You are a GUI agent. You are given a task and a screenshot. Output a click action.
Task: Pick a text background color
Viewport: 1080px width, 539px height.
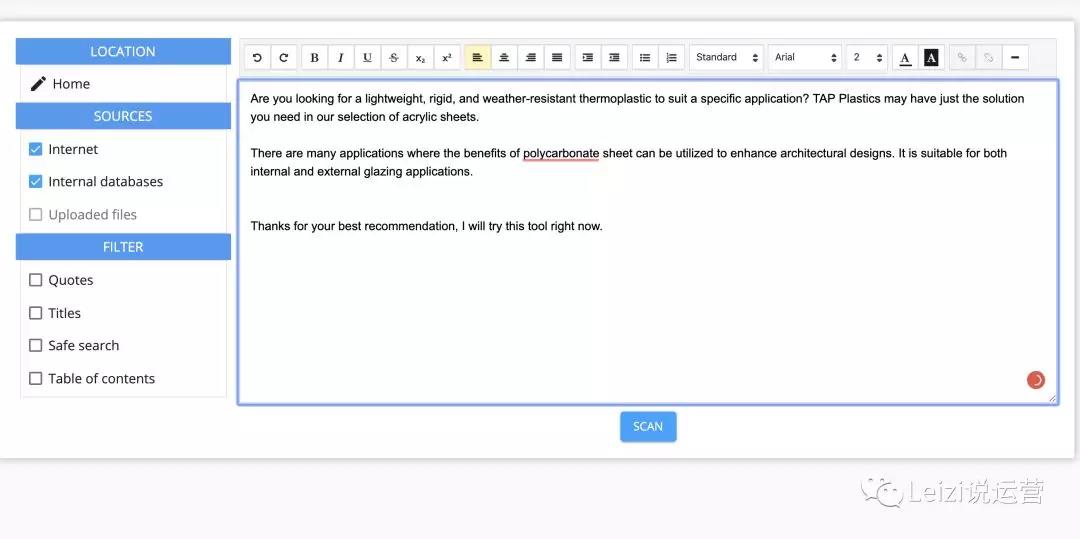931,58
